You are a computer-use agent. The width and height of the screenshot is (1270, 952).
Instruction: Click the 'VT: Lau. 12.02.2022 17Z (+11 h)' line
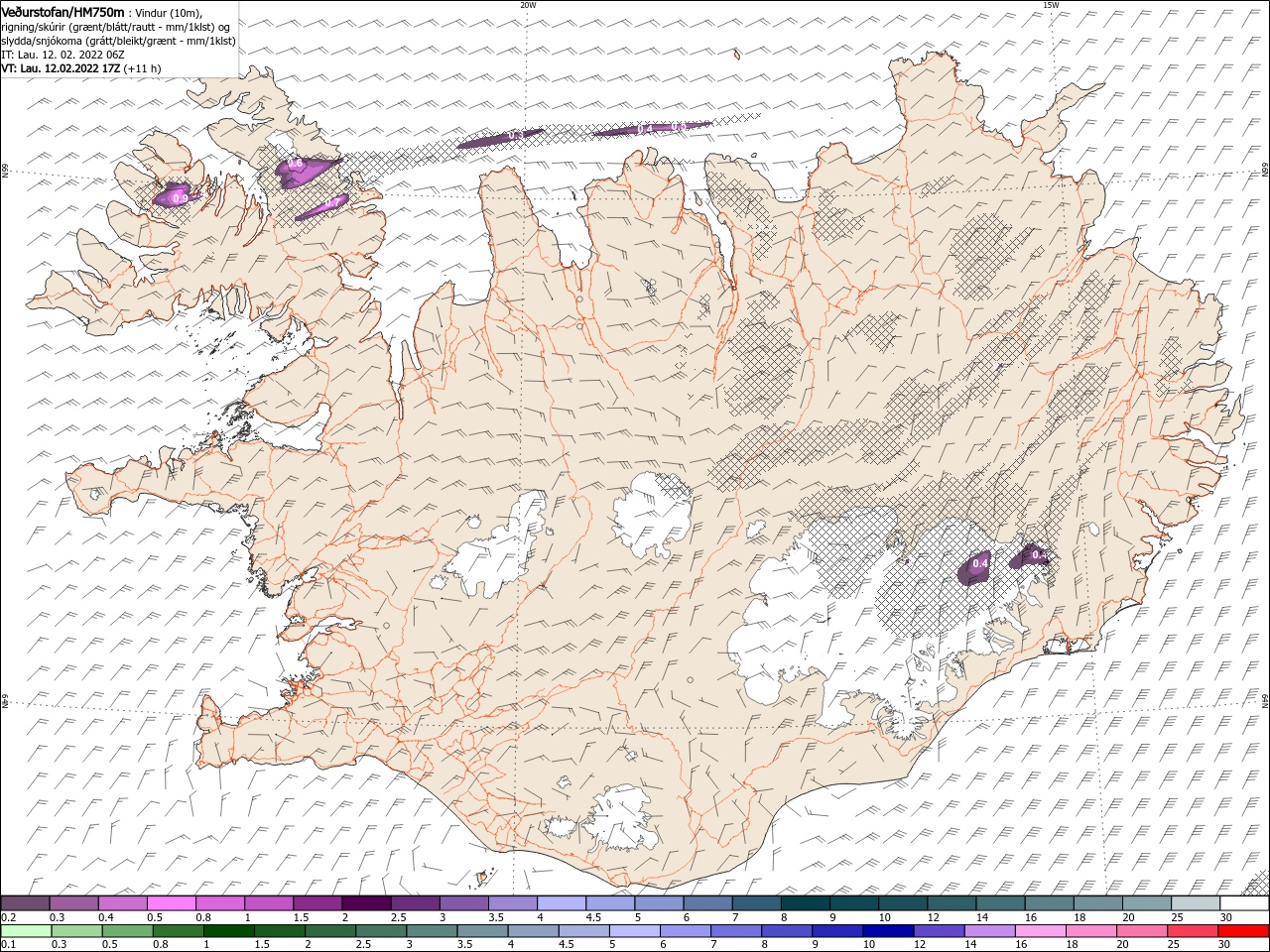click(x=80, y=68)
